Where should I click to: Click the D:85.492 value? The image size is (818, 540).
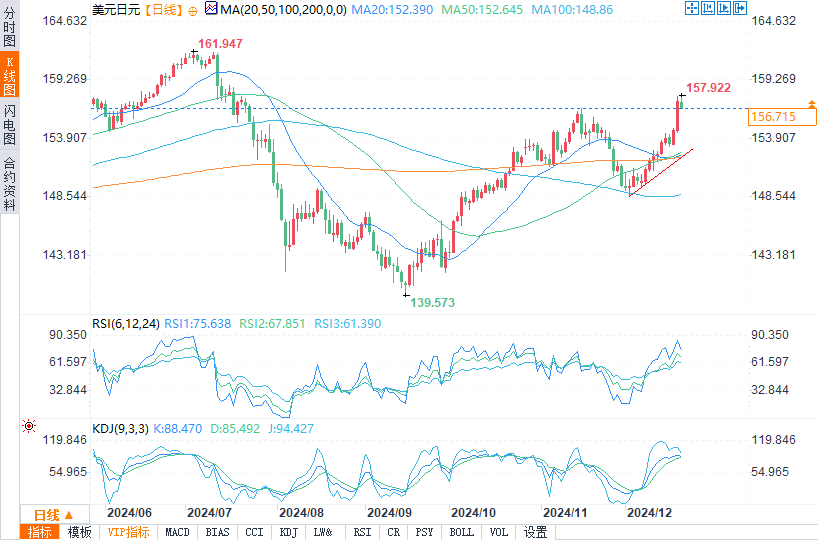coord(235,429)
